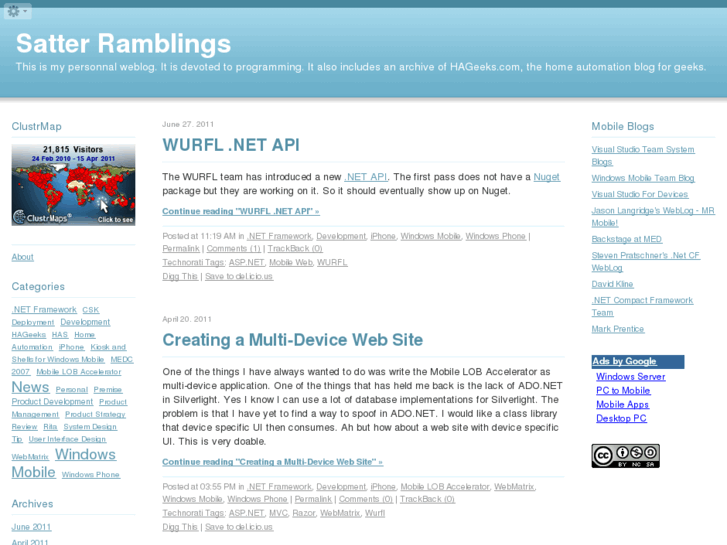This screenshot has height=545, width=727.
Task: Digg This for the WURFL post
Action: point(180,276)
